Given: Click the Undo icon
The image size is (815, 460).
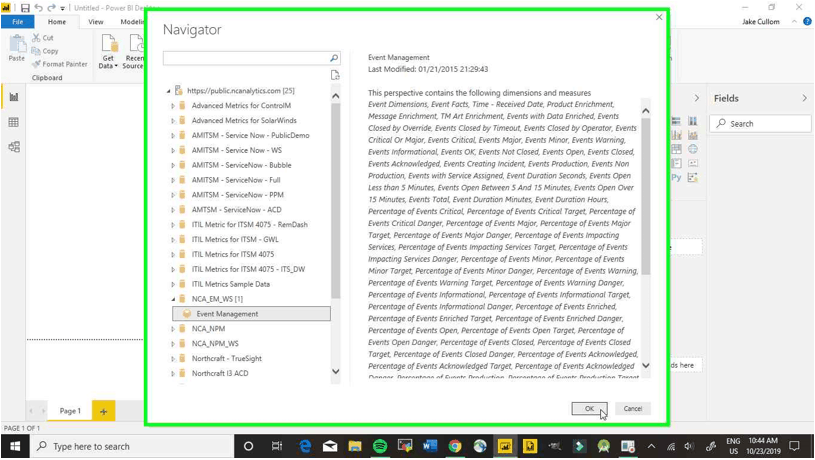Looking at the screenshot, I should point(38,8).
